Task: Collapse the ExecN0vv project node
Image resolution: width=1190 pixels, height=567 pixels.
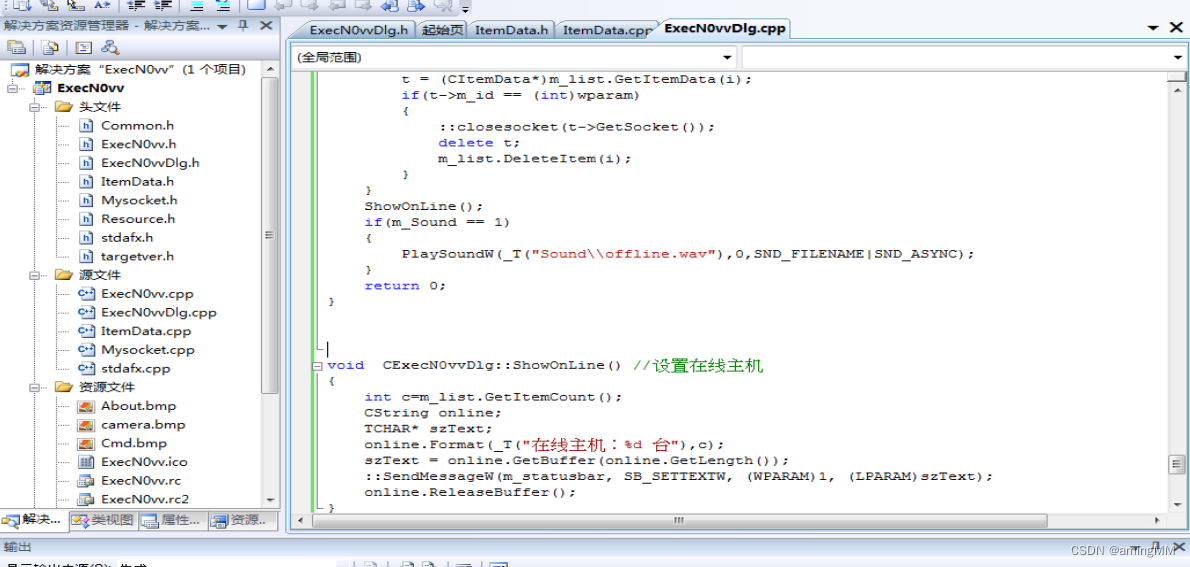Action: pos(11,88)
